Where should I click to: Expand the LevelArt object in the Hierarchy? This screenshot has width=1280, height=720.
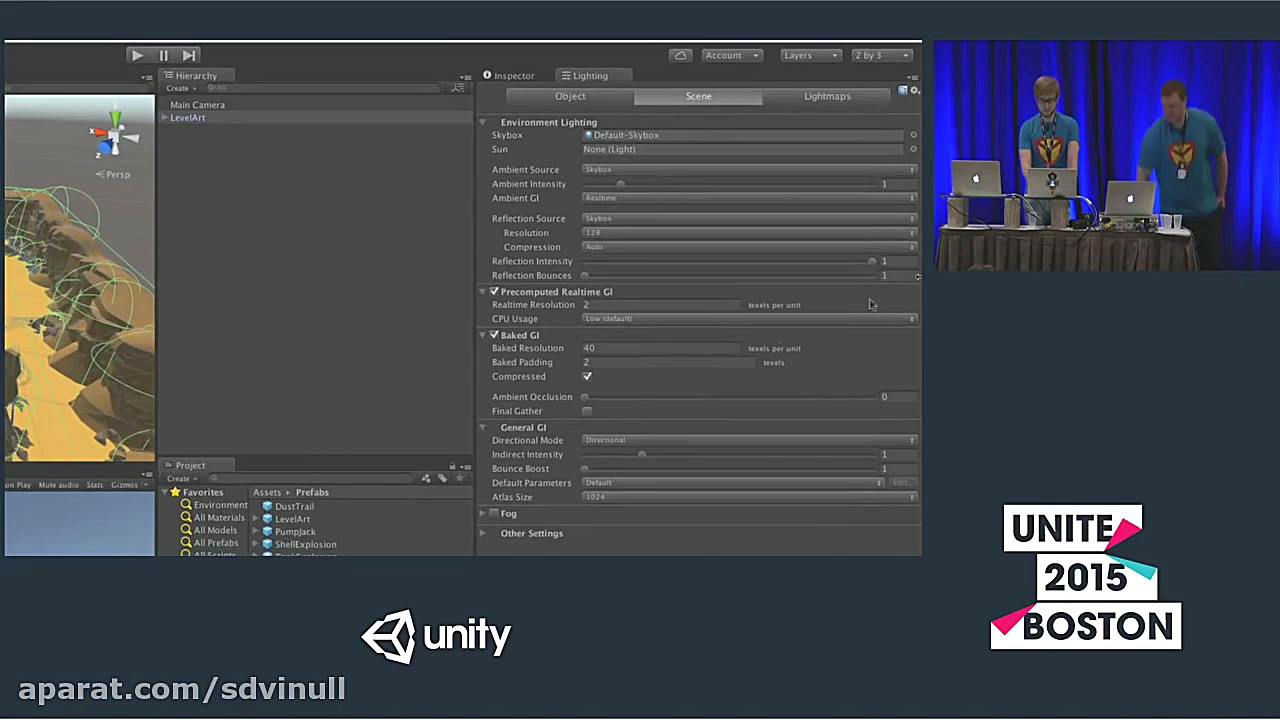[164, 117]
